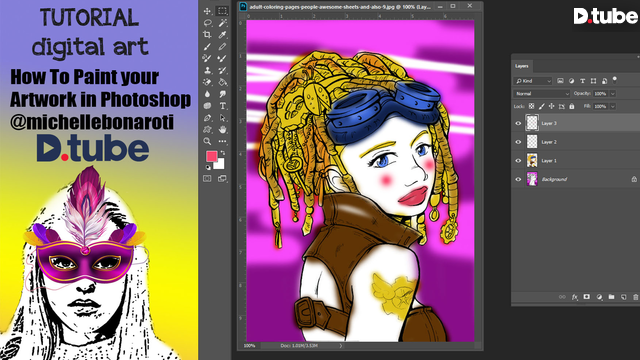
Task: Hide Layer 1 with its eye icon
Action: (x=518, y=161)
